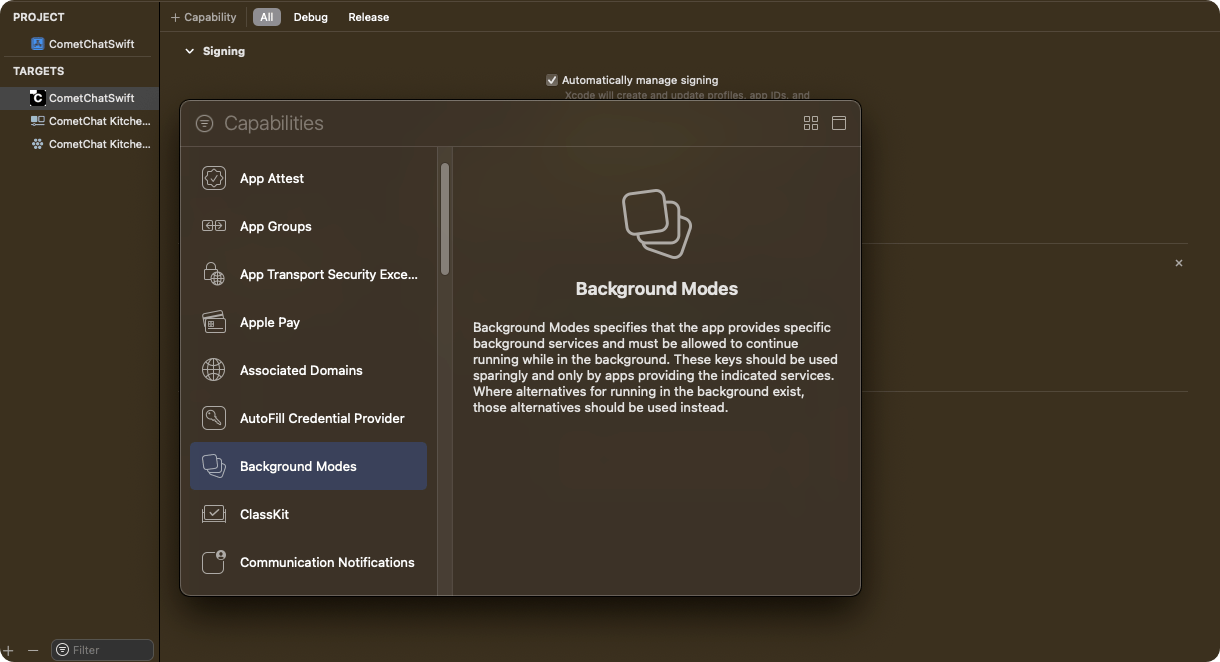Switch to the Debug configuration tab

(310, 17)
